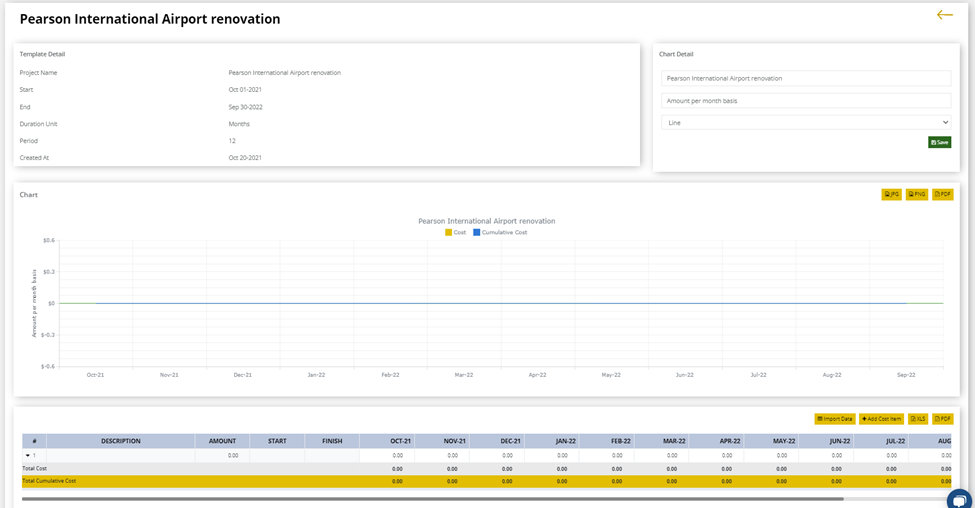The image size is (975, 508).
Task: Click Add Cost Item button
Action: [x=881, y=419]
